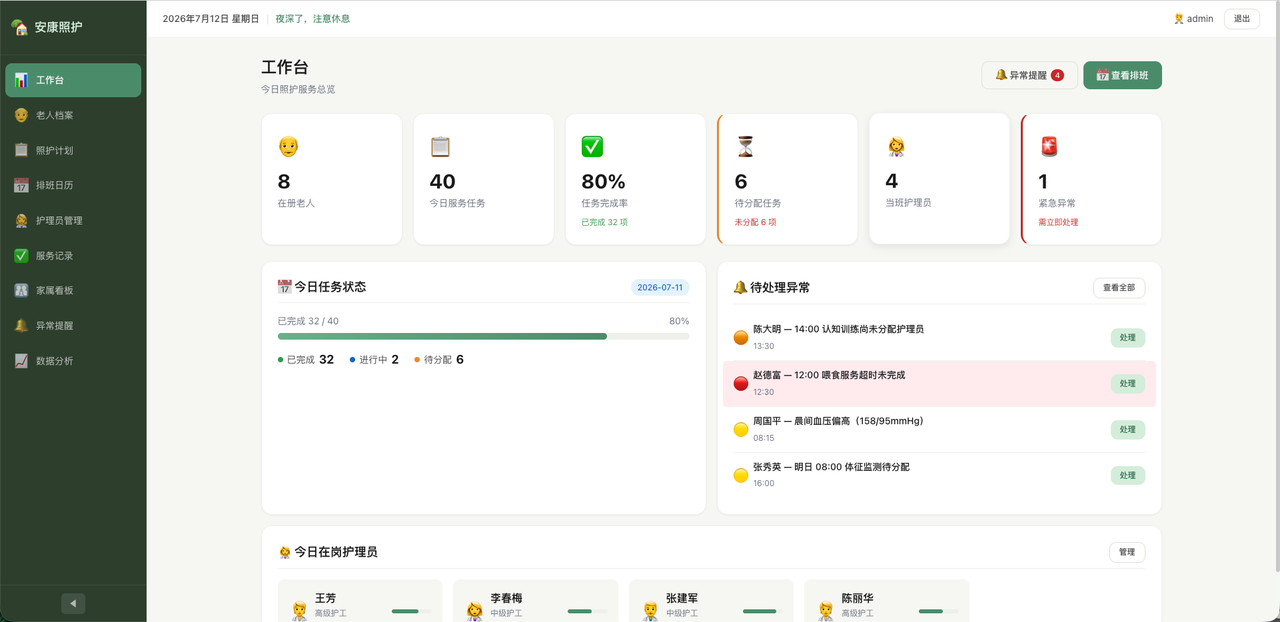Click the orange dot beside 陈大明 alert
This screenshot has height=622, width=1280.
741,337
